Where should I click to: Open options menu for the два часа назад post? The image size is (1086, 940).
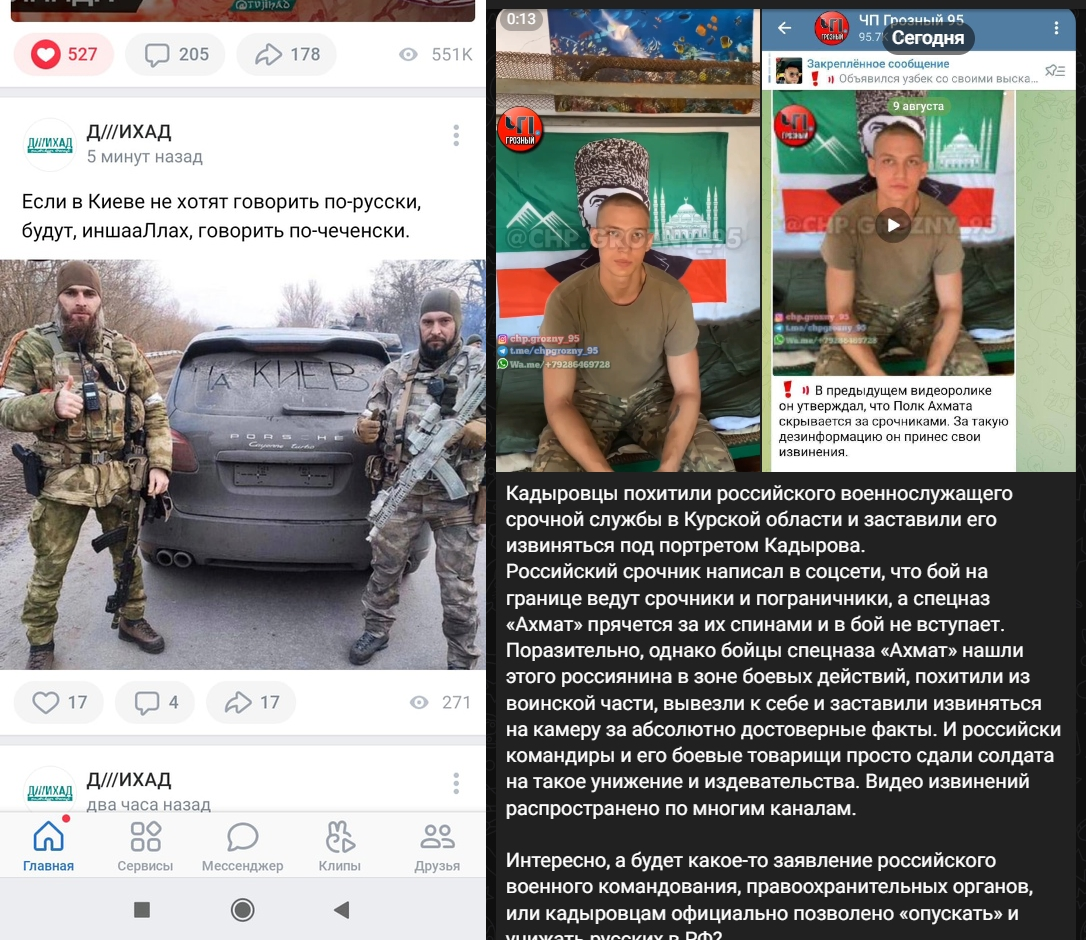coord(456,783)
